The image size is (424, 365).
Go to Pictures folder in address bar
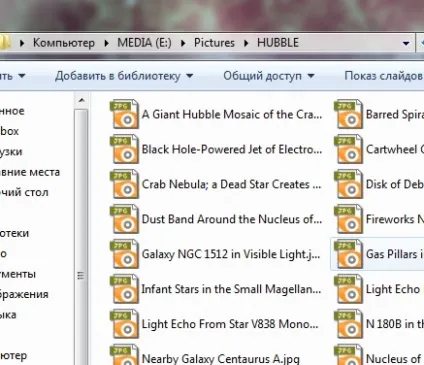coord(214,43)
